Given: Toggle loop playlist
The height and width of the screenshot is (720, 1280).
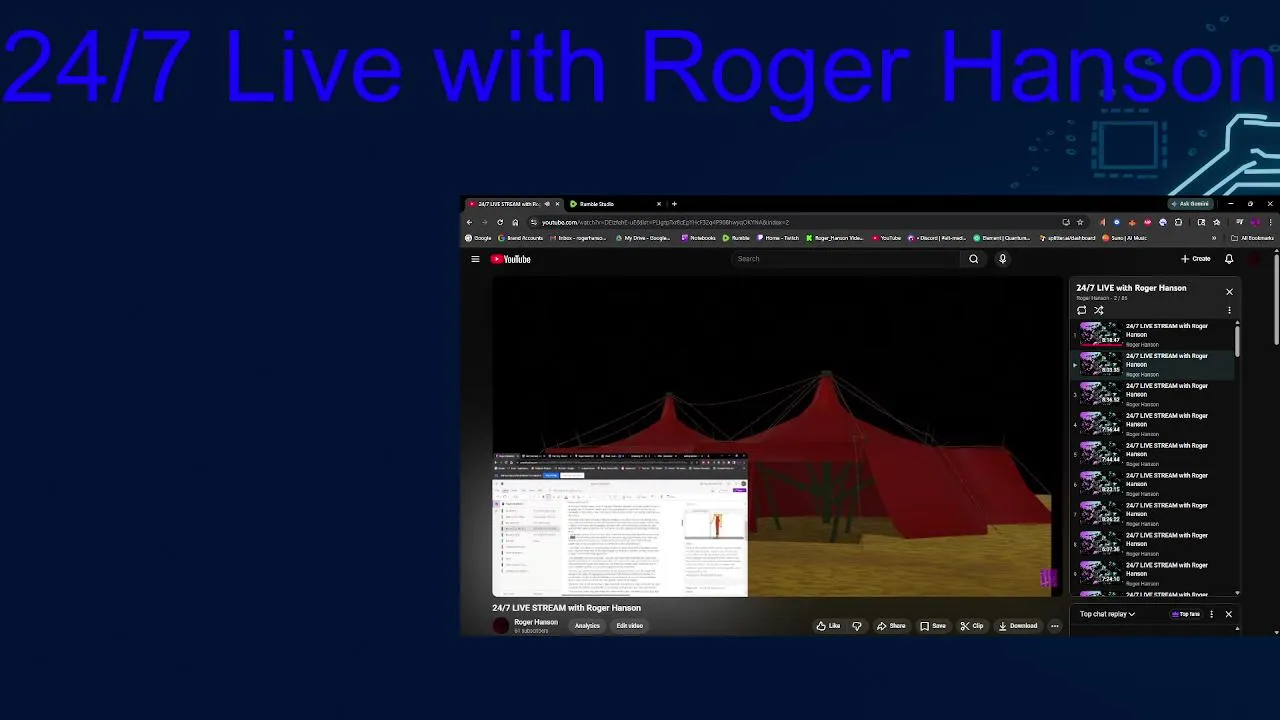Looking at the screenshot, I should coord(1081,310).
